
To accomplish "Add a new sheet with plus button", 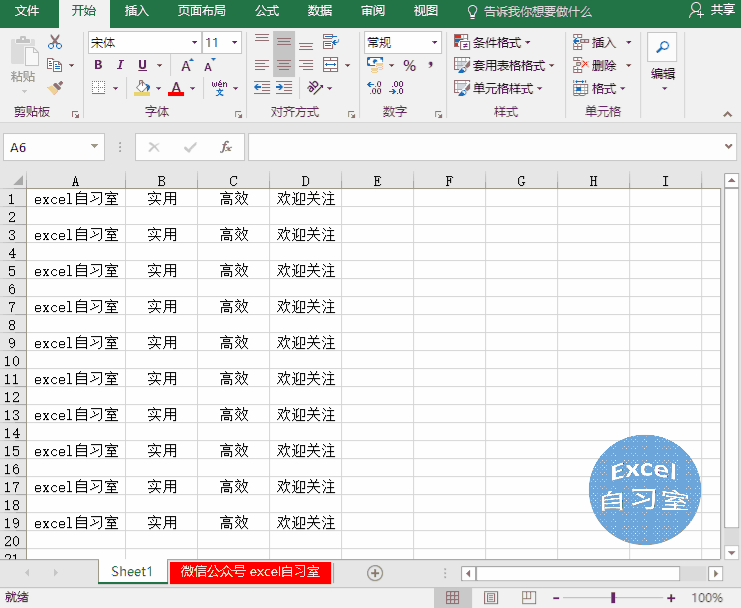I will (x=375, y=573).
